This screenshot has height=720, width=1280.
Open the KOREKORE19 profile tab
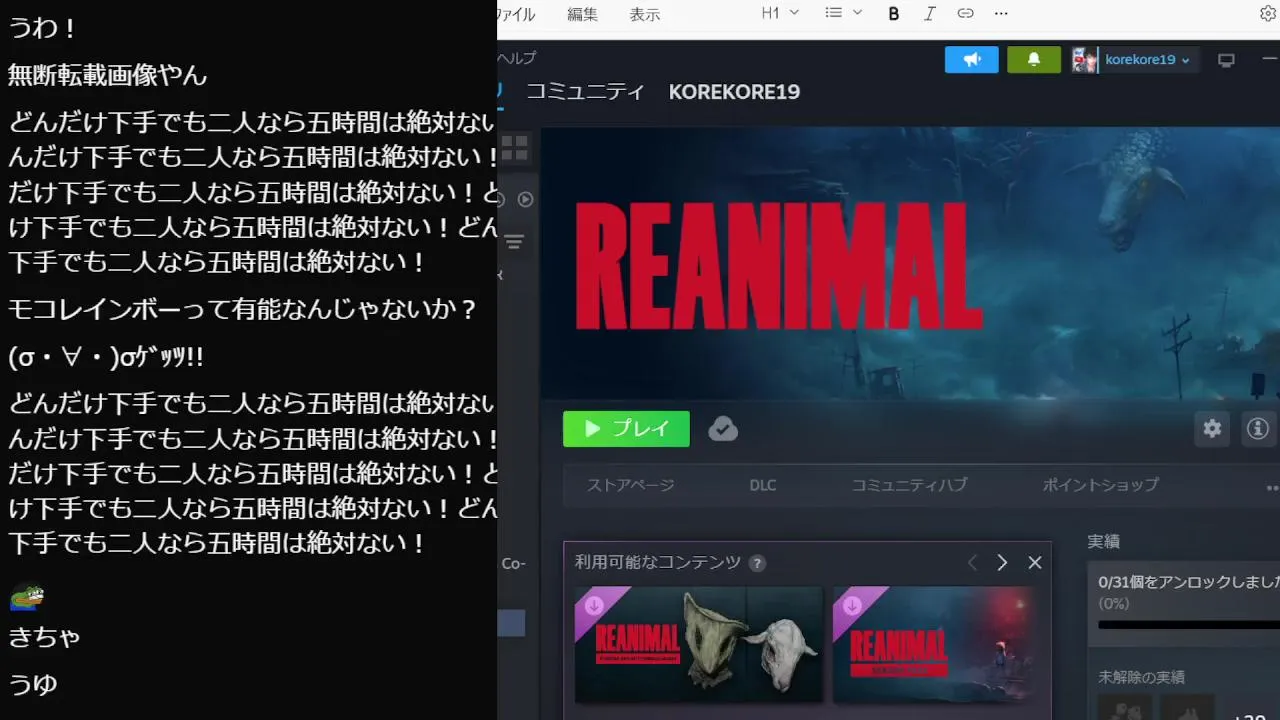734,92
